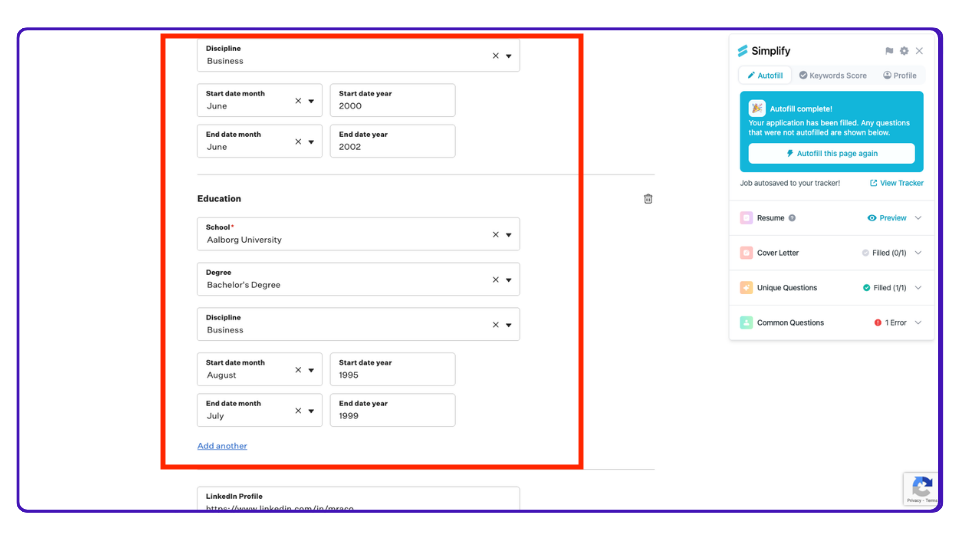Expand the Unique Questions section chevron

(x=918, y=288)
